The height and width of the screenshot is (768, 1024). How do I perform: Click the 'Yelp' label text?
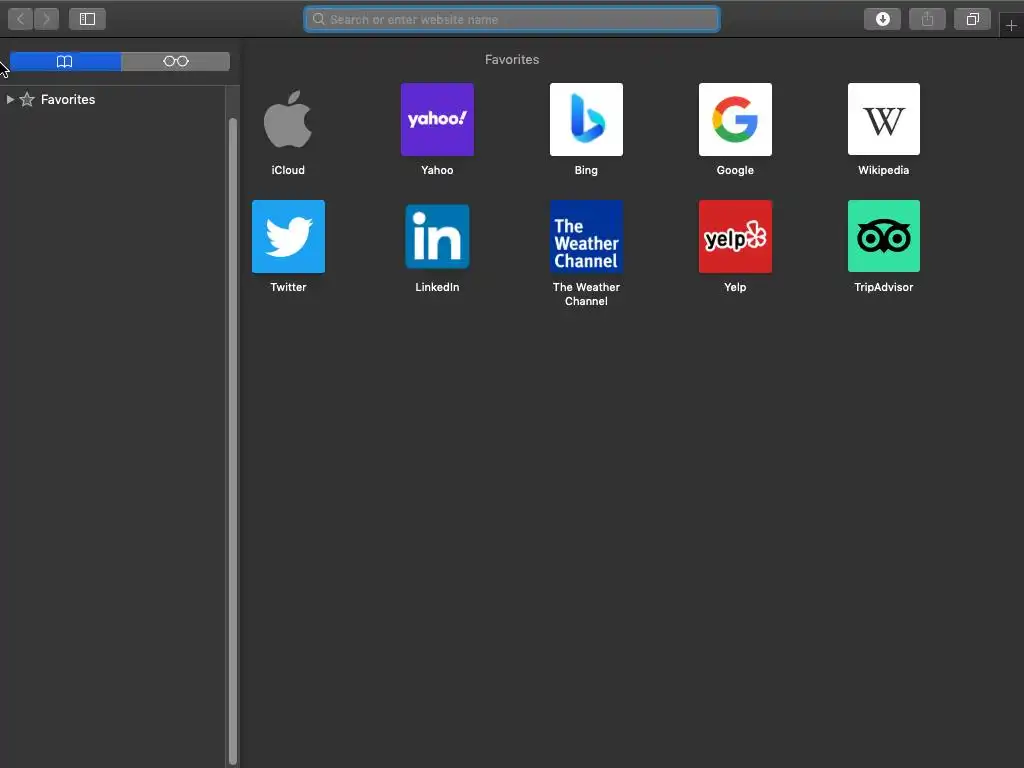(735, 287)
